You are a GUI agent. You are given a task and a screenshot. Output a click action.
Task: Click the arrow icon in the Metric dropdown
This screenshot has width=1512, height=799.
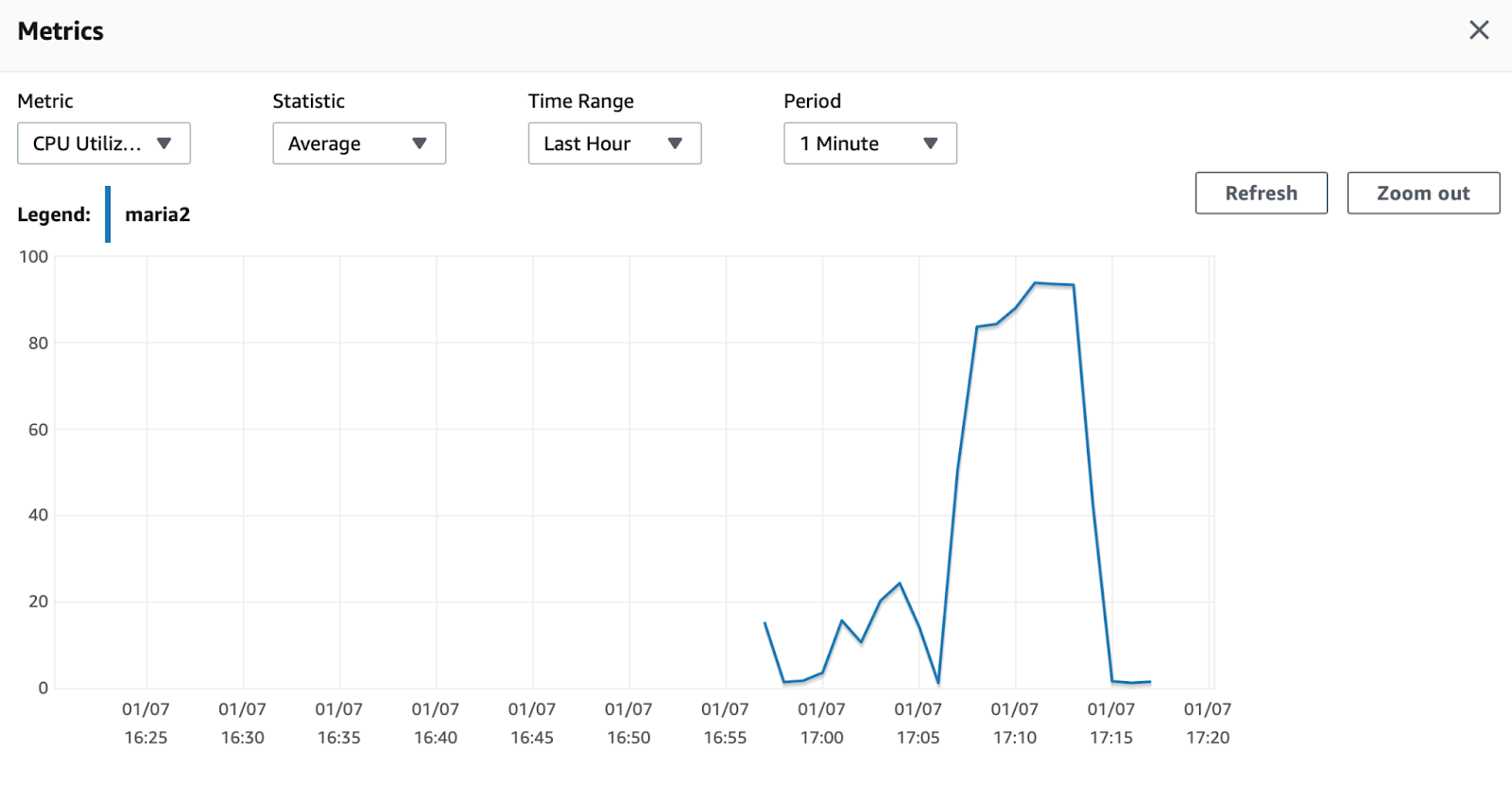pos(164,144)
